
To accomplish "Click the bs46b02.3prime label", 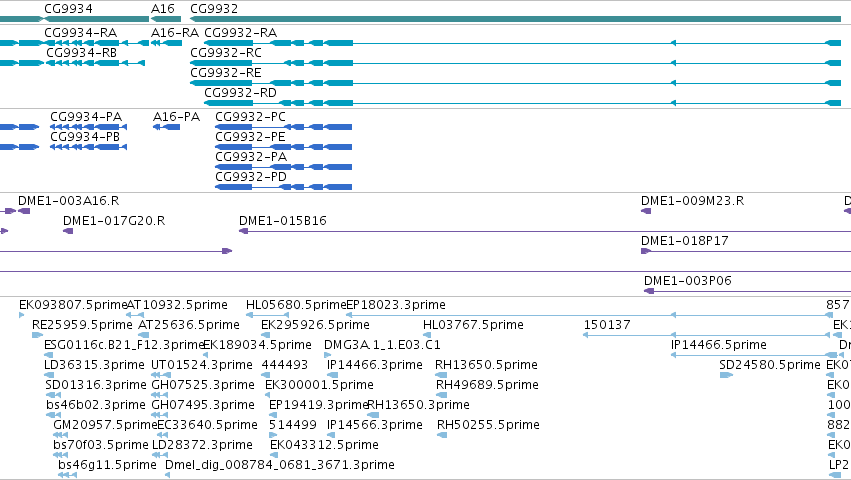I will [96, 405].
